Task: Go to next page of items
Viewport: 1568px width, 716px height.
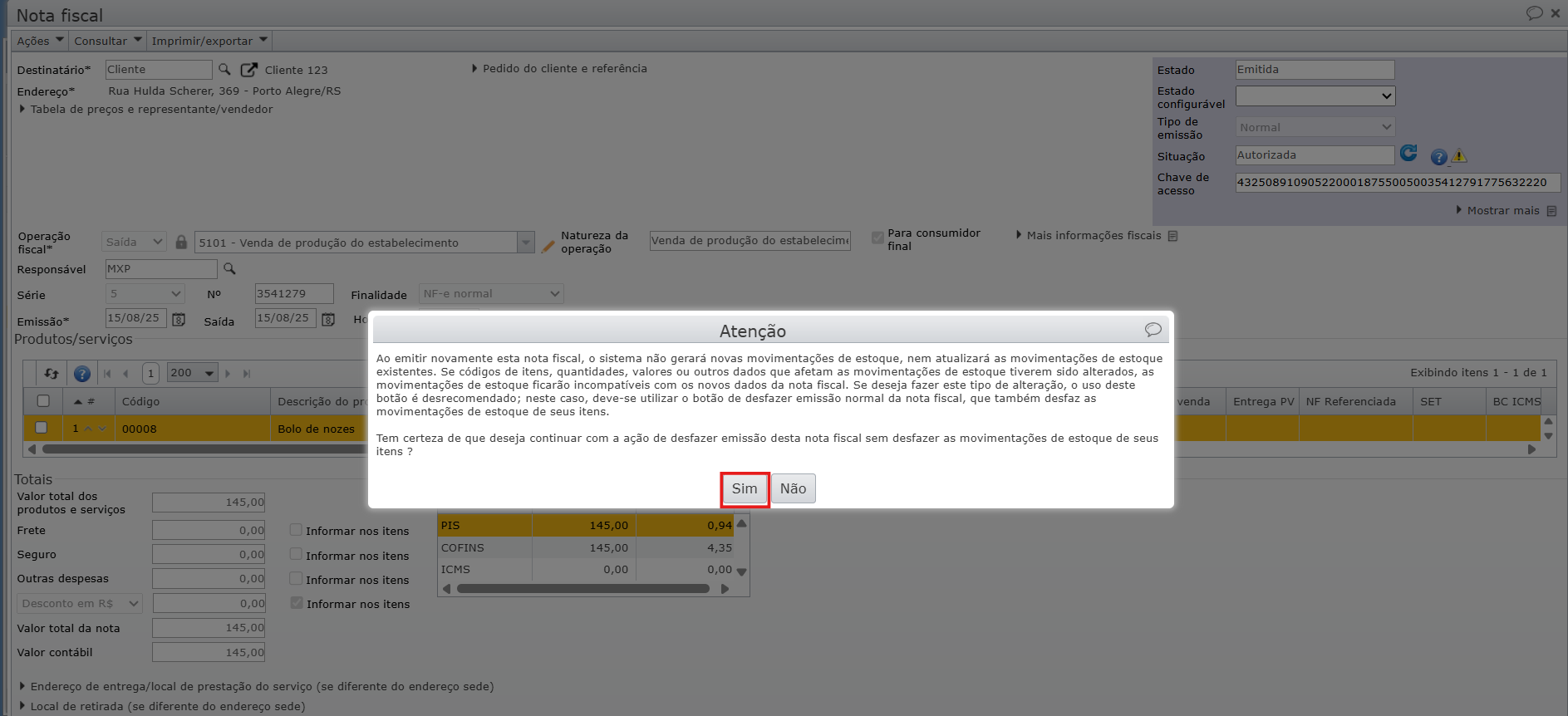Action: coord(228,374)
